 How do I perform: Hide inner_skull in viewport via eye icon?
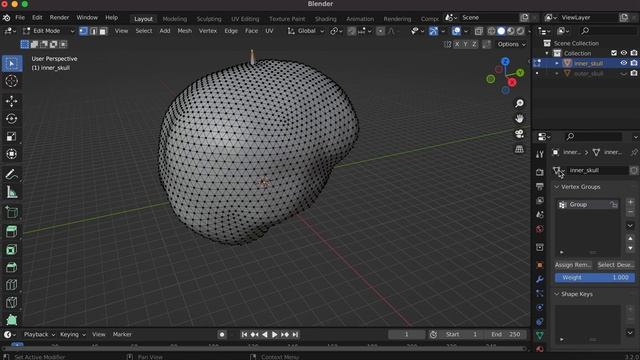pyautogui.click(x=624, y=63)
